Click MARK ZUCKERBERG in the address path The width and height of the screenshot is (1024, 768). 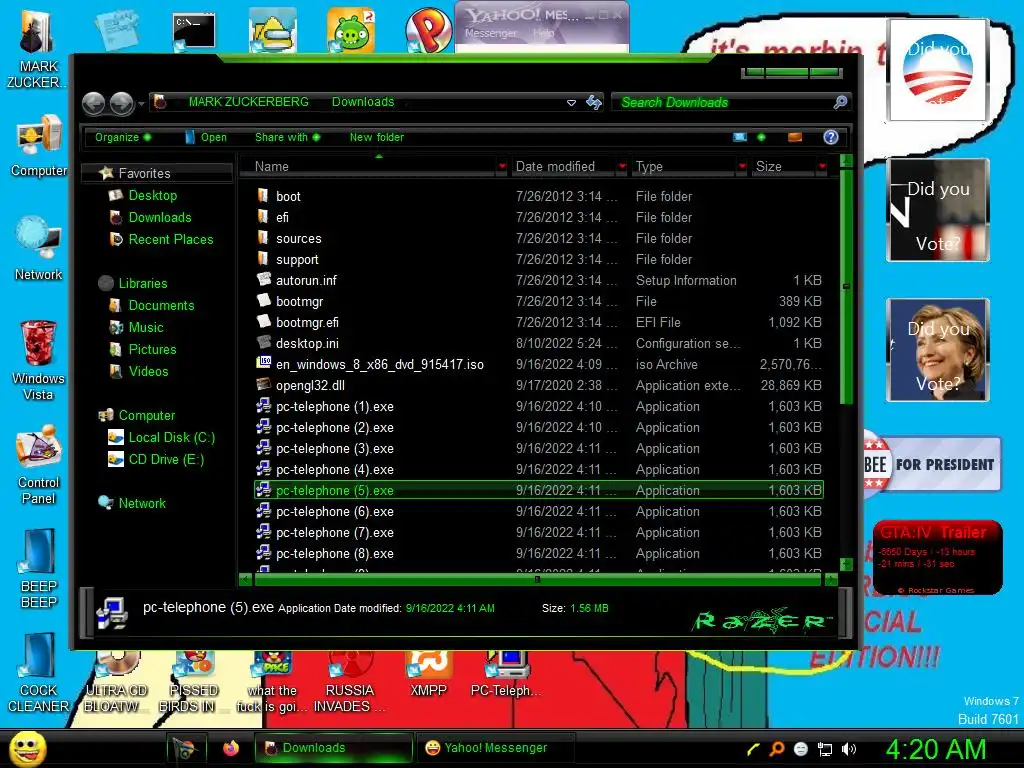[x=249, y=102]
